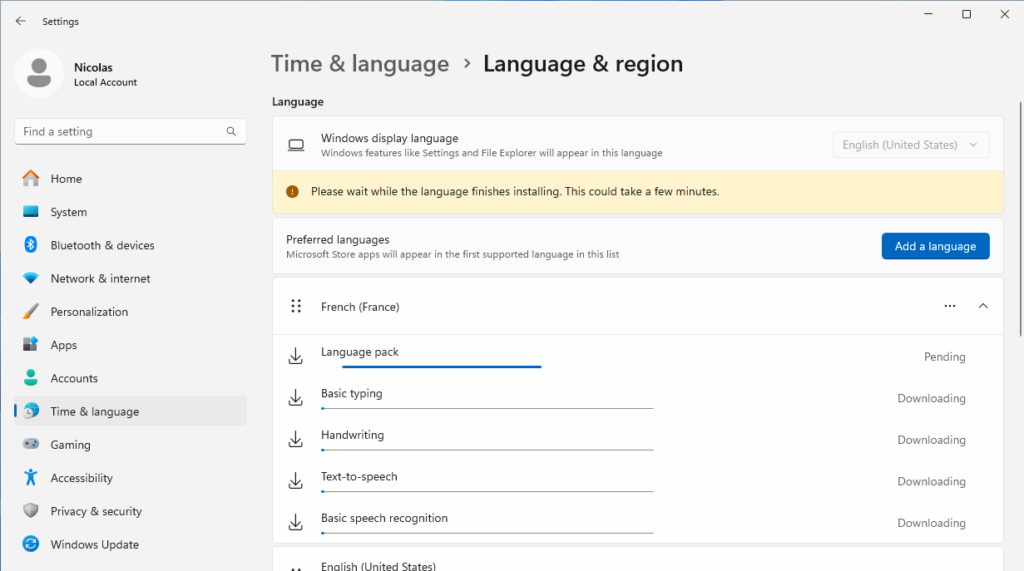Open Apps settings in sidebar
Viewport: 1024px width, 571px height.
(131, 345)
